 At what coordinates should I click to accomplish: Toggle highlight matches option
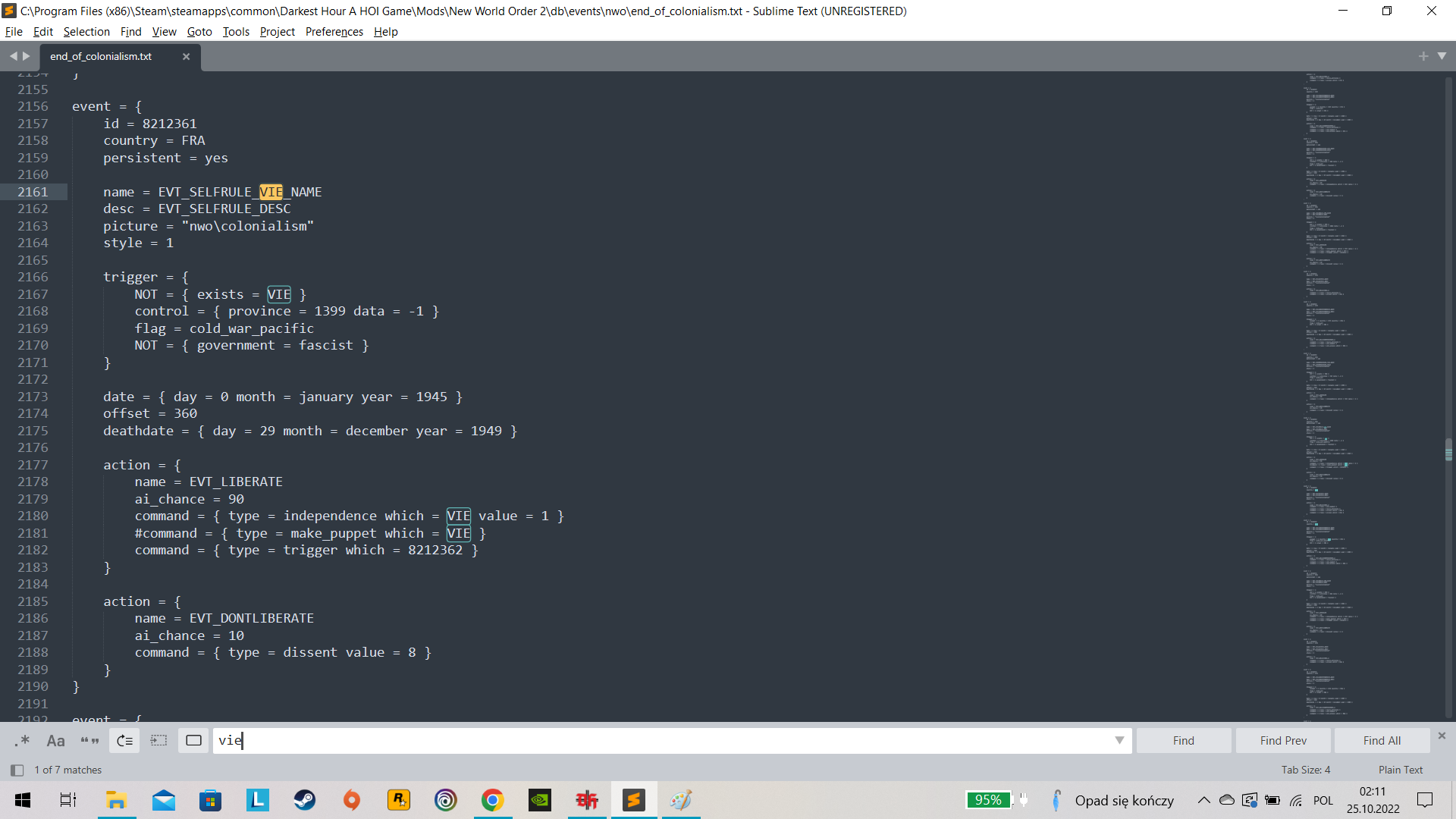coord(193,741)
